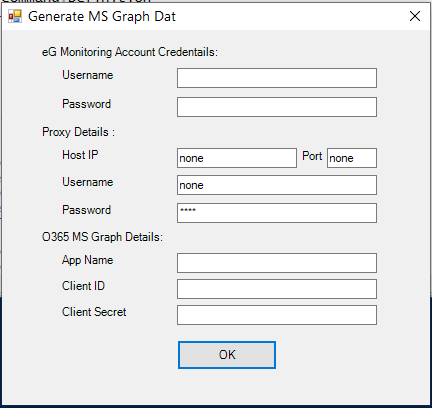This screenshot has height=408, width=432.
Task: Click the 'Client Secret' label
Action: pyautogui.click(x=94, y=312)
